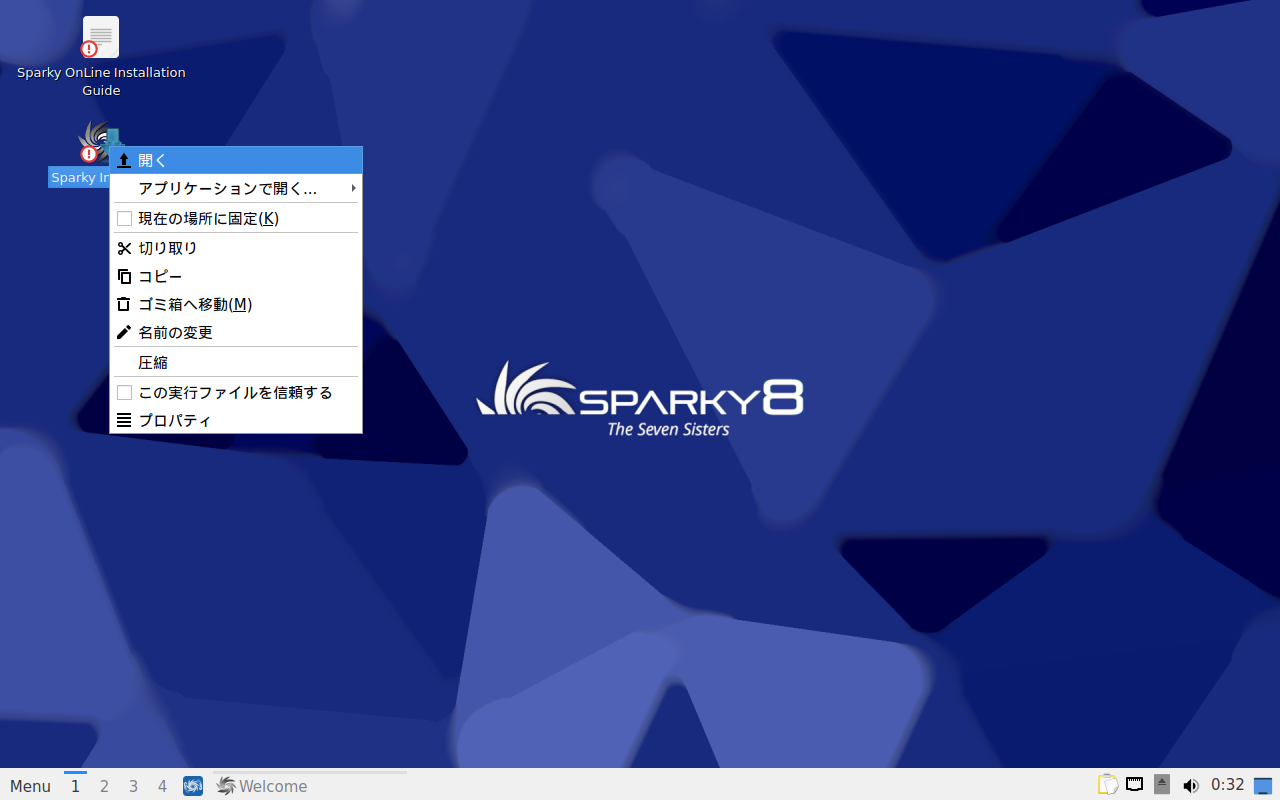Screen dimensions: 1280x800
Task: Open プロパティ from the context menu
Action: pyautogui.click(x=236, y=420)
